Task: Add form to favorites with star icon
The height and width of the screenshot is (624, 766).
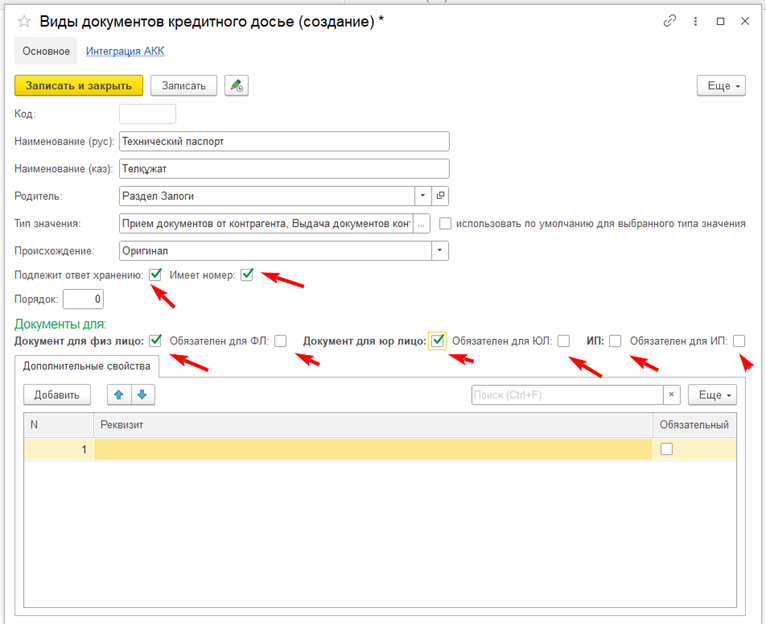Action: [24, 22]
